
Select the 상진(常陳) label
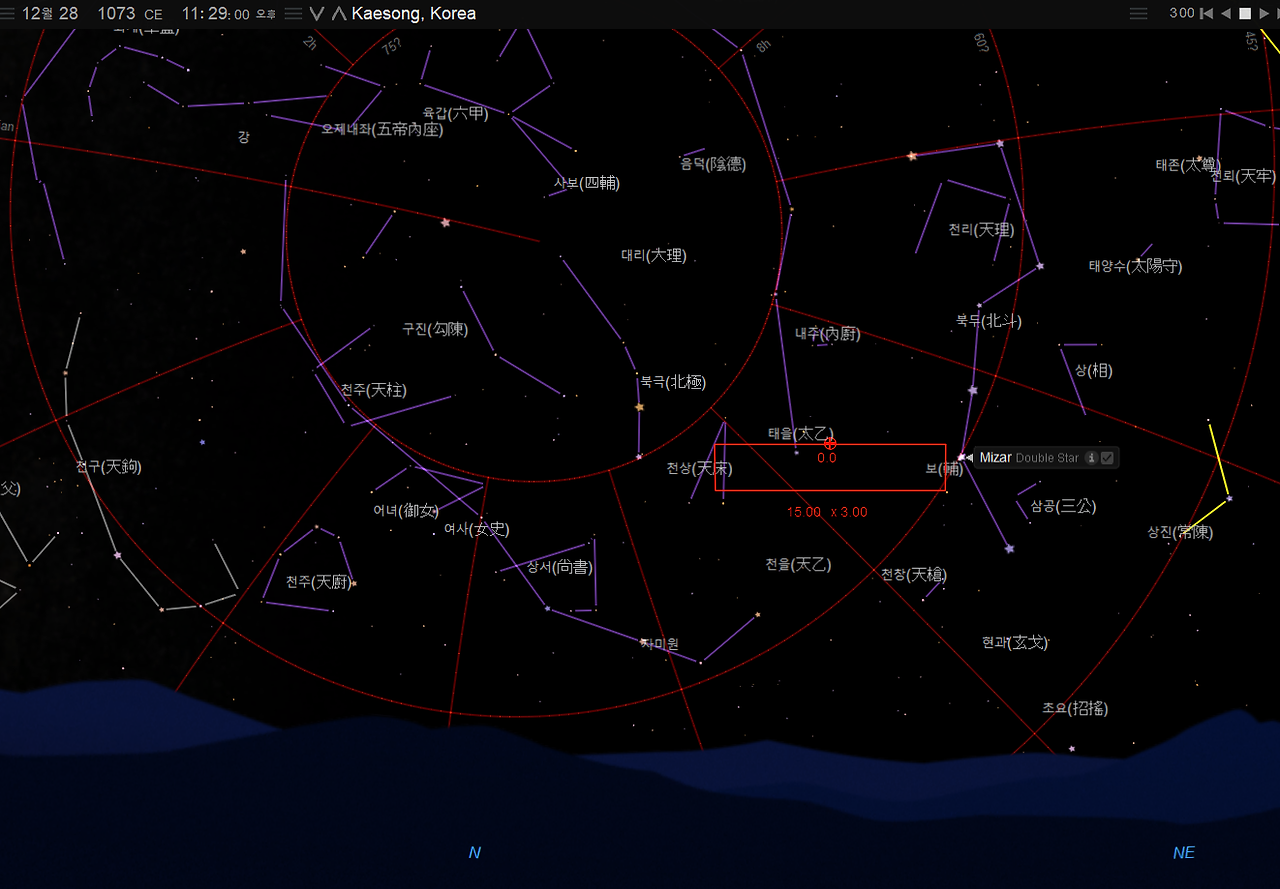click(1180, 532)
